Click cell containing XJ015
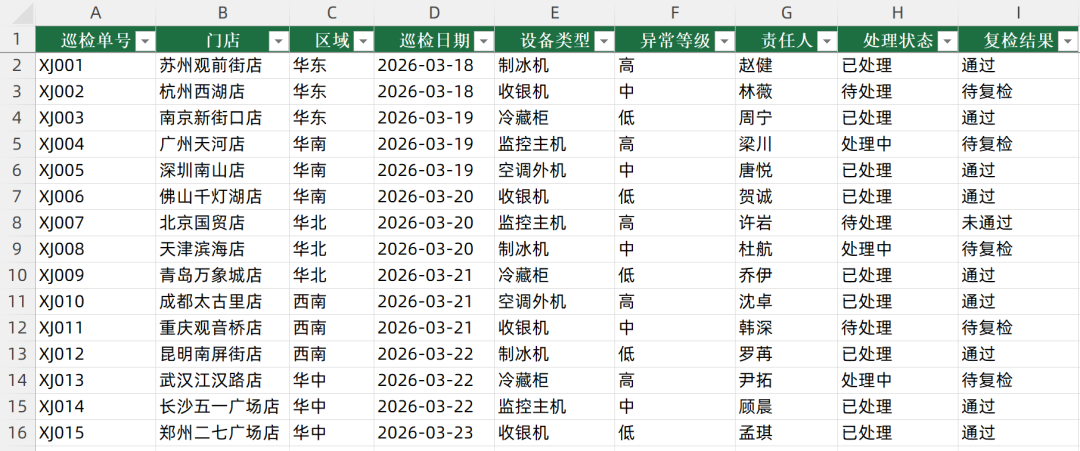This screenshot has height=451, width=1080. coord(96,432)
